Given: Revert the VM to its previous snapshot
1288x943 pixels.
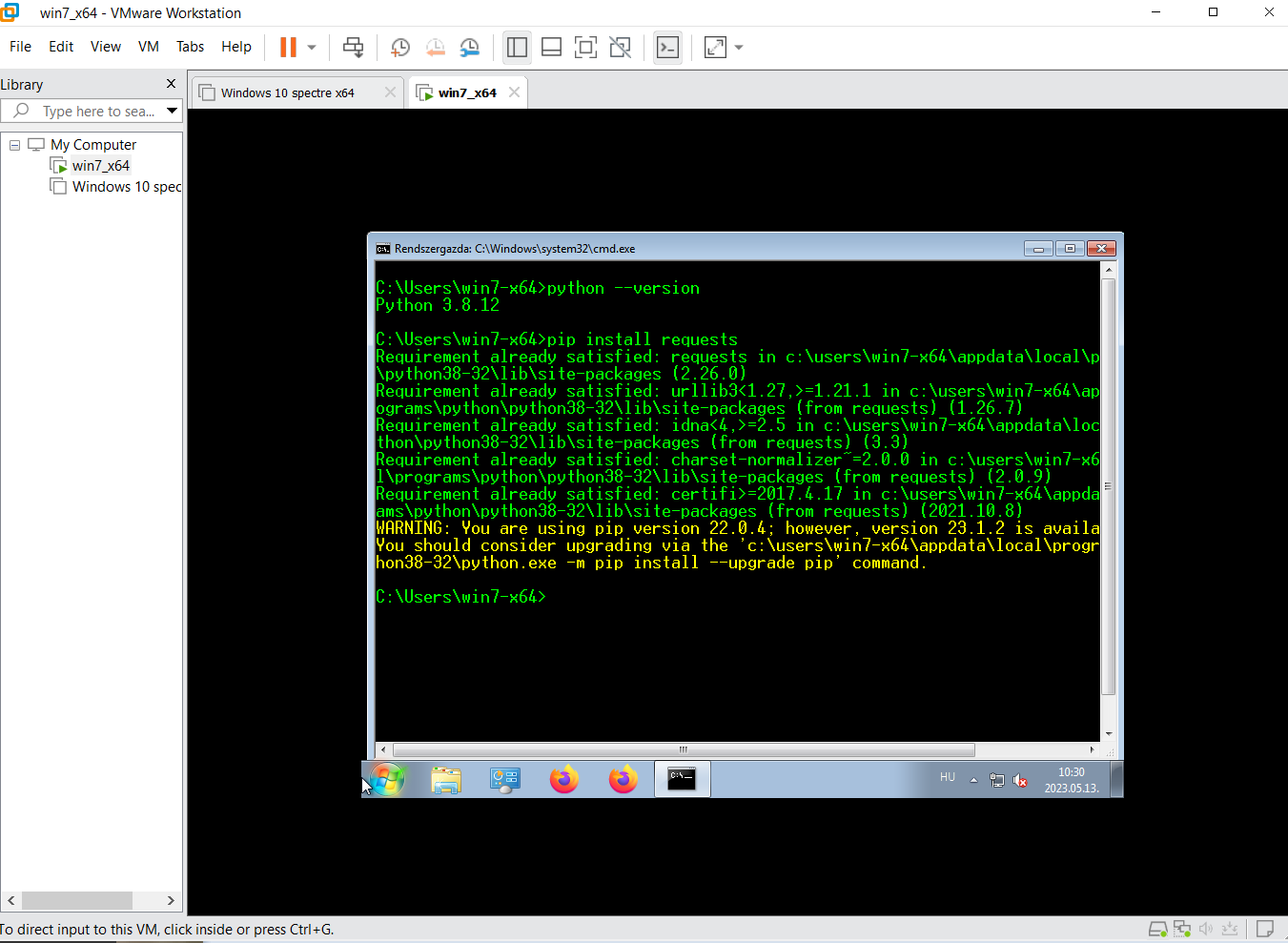Looking at the screenshot, I should tap(435, 47).
